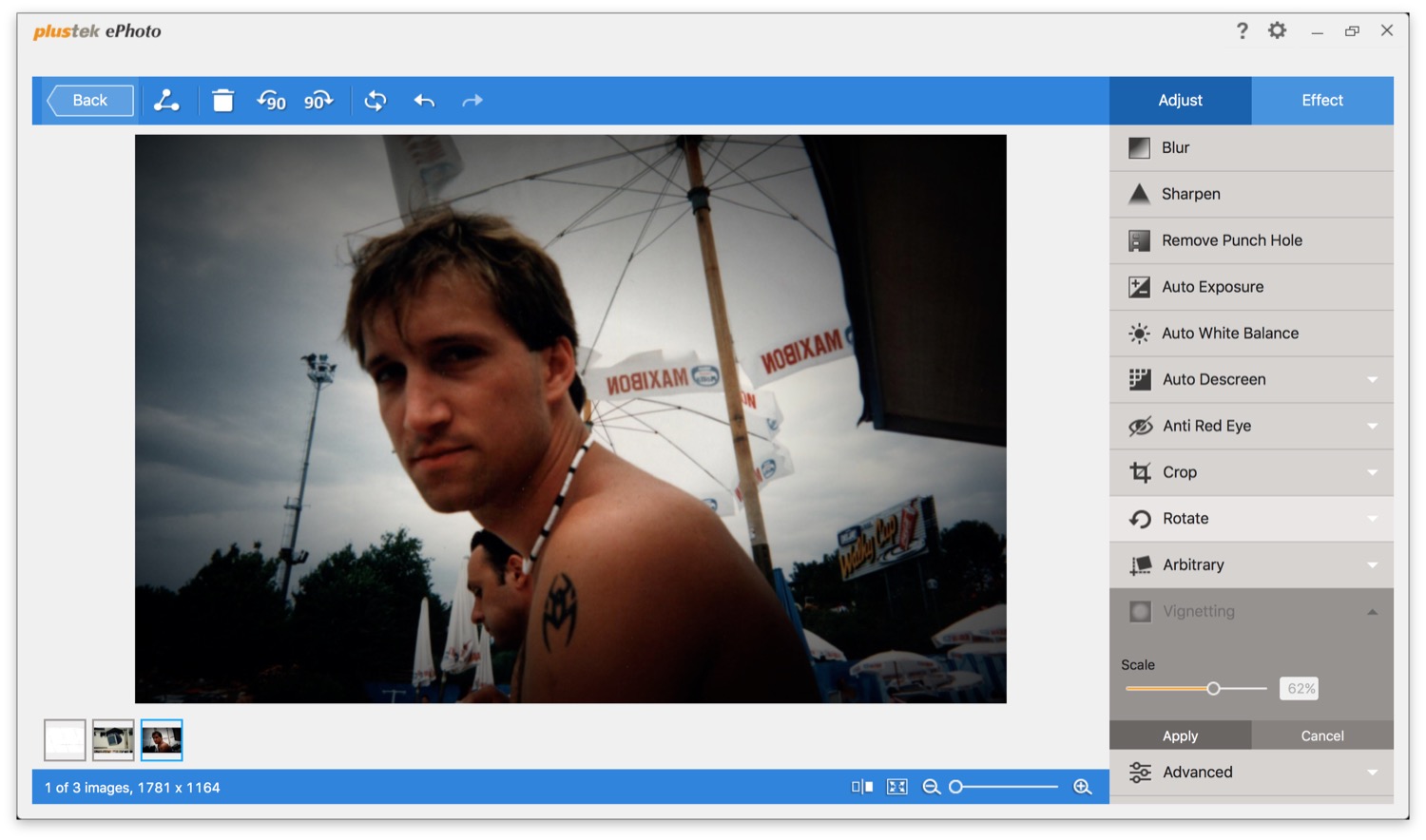Select the Blur adjustment
The height and width of the screenshot is (840, 1426).
[x=1251, y=148]
